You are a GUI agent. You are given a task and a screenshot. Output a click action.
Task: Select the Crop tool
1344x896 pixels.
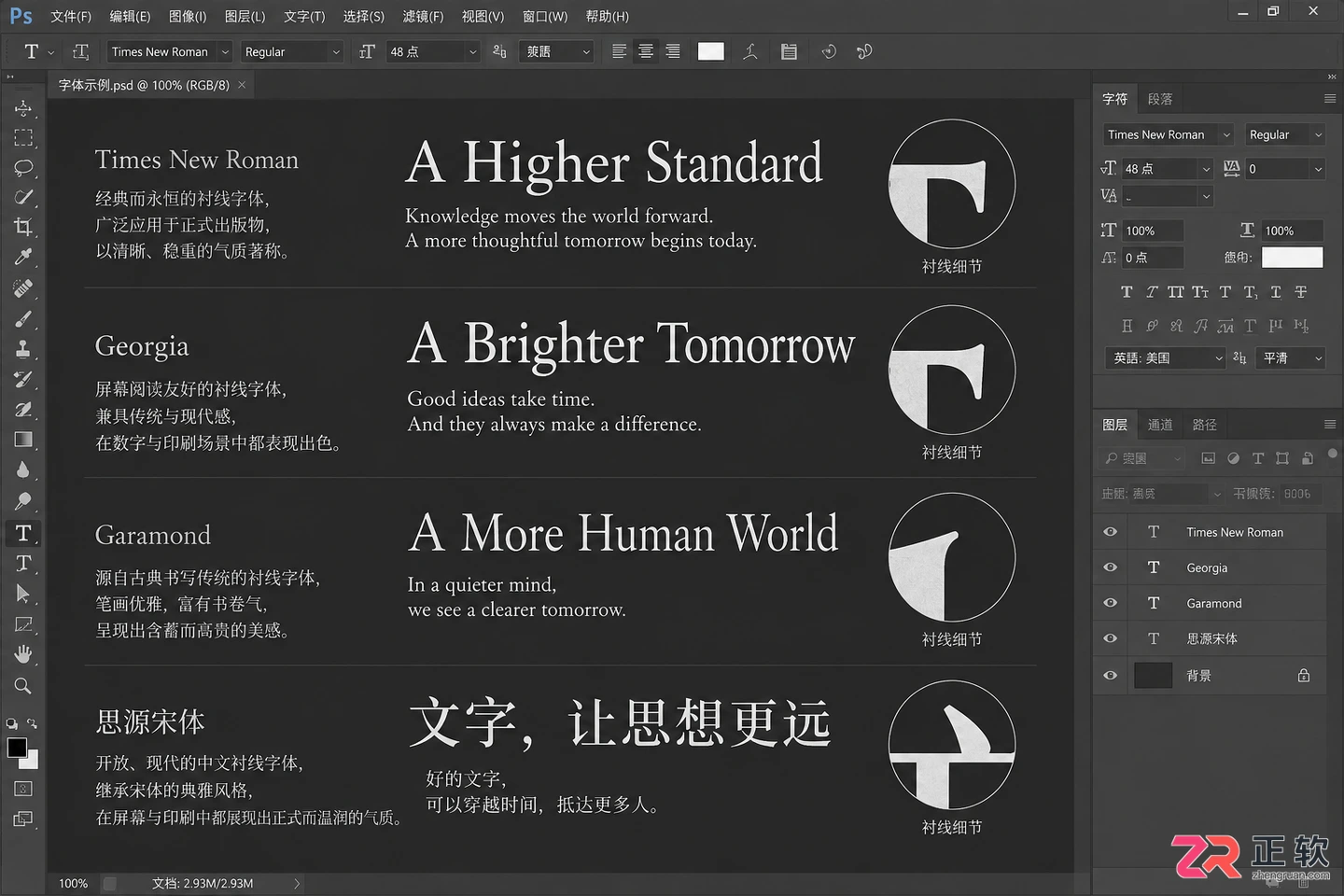click(x=23, y=227)
